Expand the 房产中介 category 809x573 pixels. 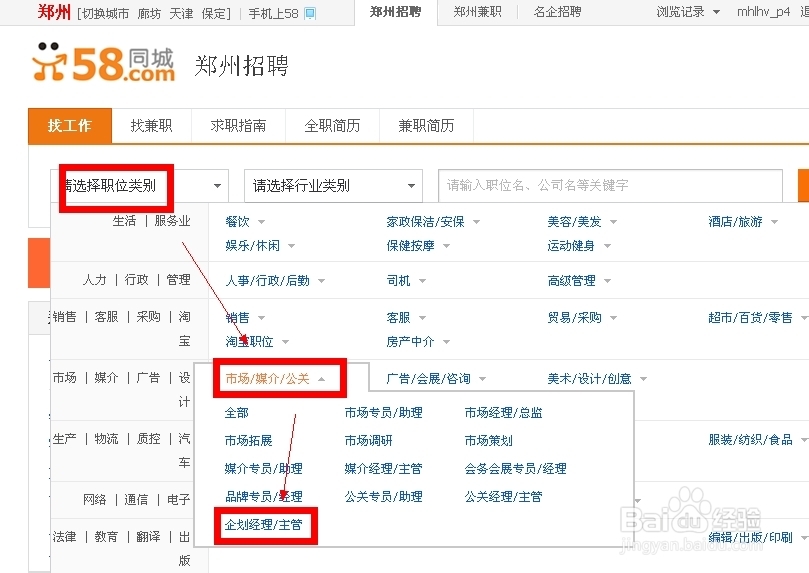pos(418,341)
